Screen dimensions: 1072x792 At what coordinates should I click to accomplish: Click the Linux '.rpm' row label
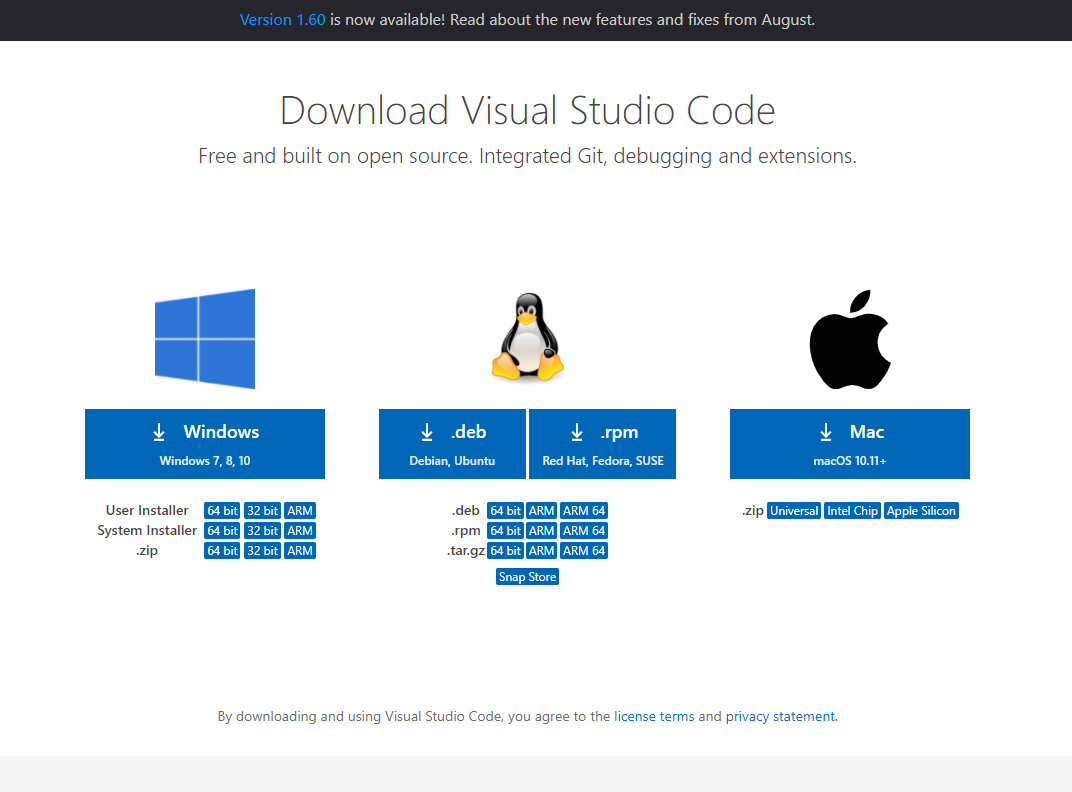(x=466, y=531)
